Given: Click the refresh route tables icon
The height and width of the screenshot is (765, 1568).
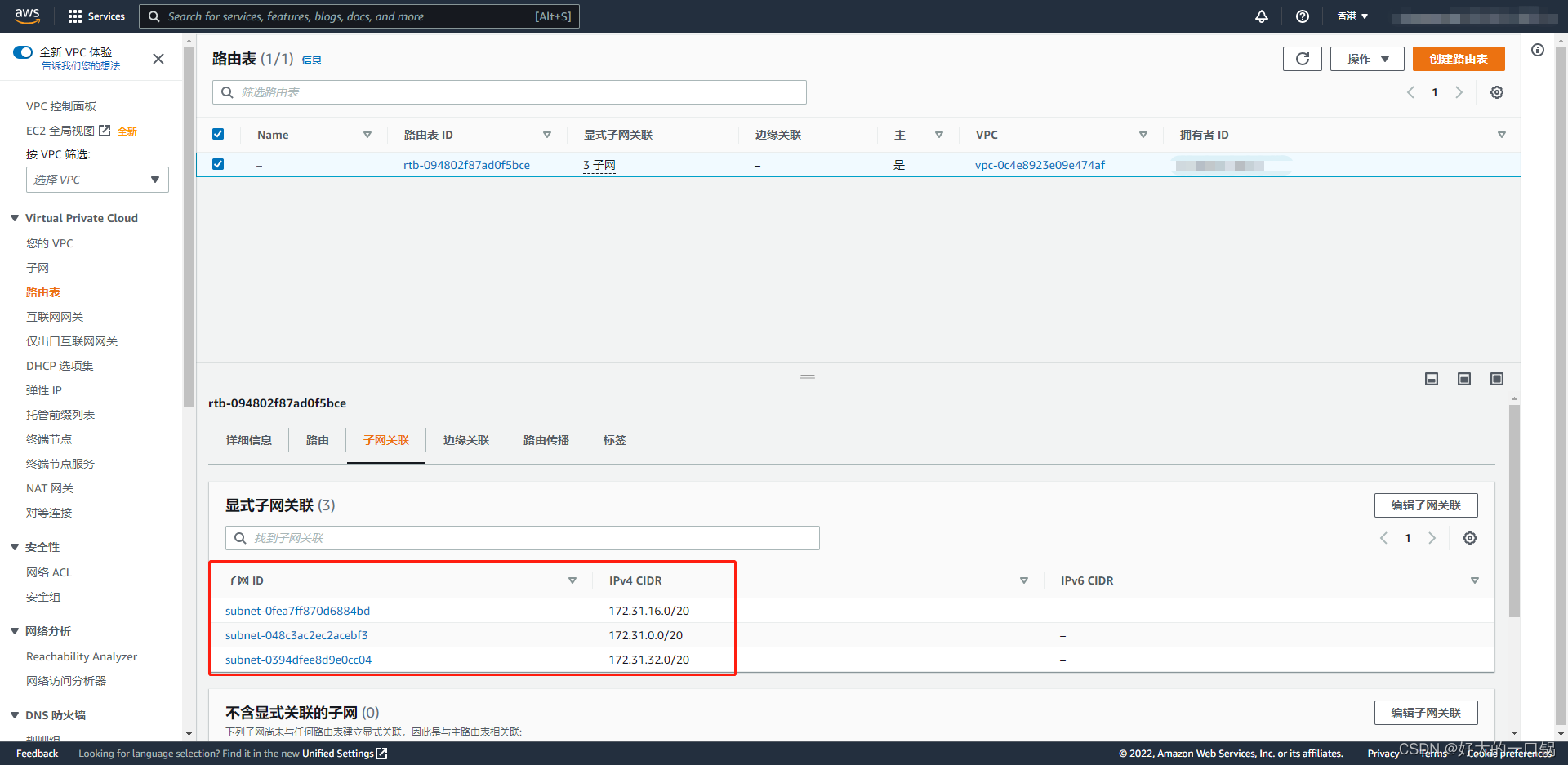Looking at the screenshot, I should [1302, 59].
